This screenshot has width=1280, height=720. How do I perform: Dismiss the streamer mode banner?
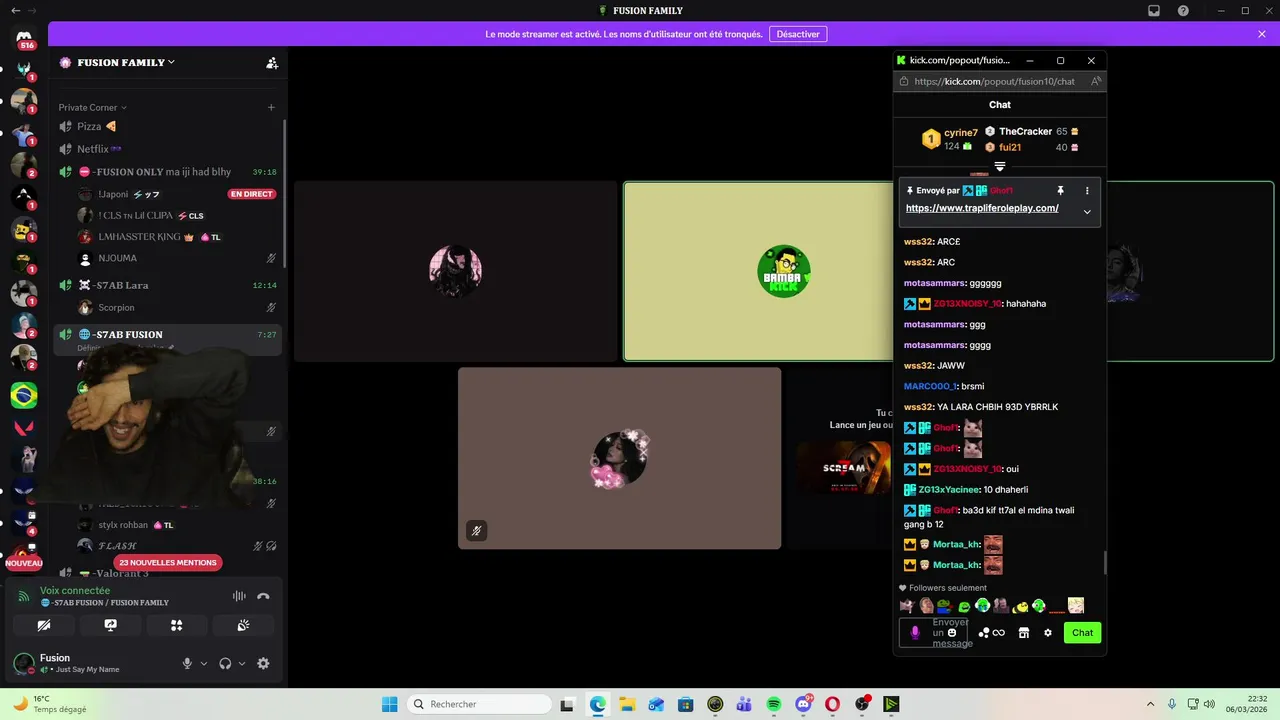tap(1262, 34)
